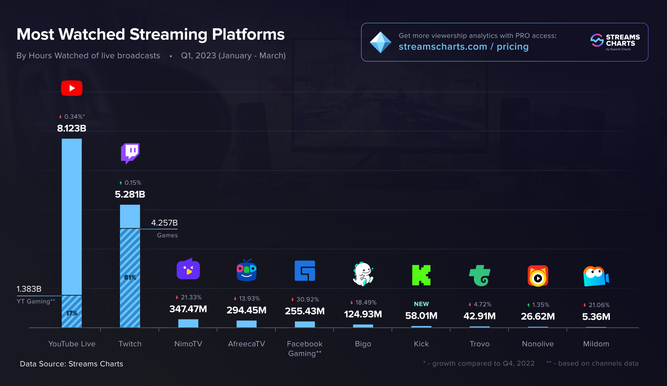Click the NimoTV 347.47M bar
Image resolution: width=667 pixels, height=386 pixels.
pyautogui.click(x=188, y=323)
